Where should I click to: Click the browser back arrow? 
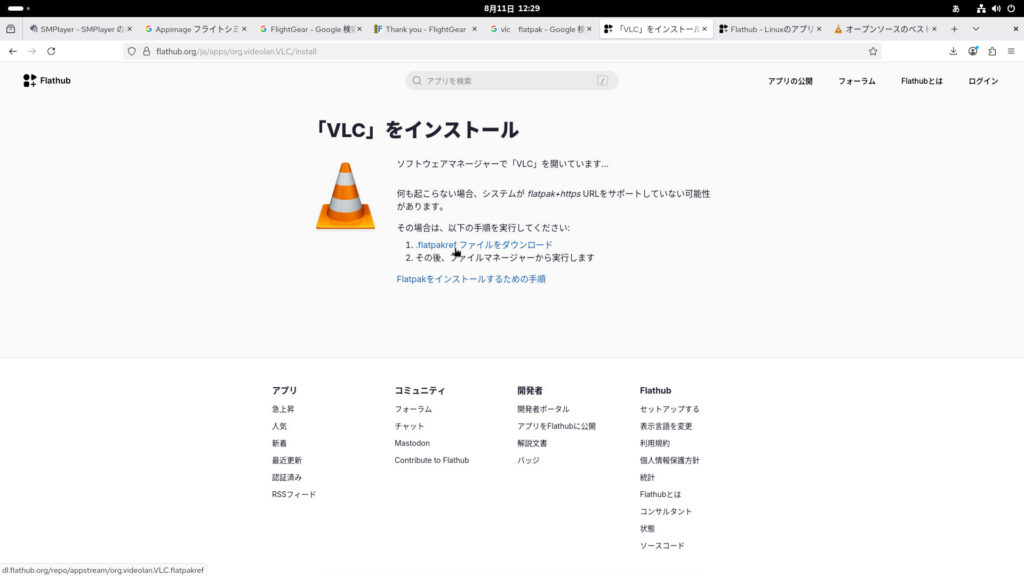click(13, 51)
